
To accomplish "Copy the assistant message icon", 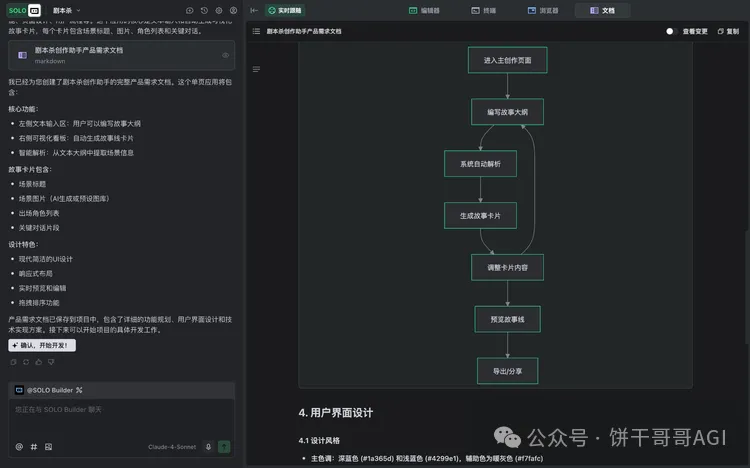I will (13, 362).
